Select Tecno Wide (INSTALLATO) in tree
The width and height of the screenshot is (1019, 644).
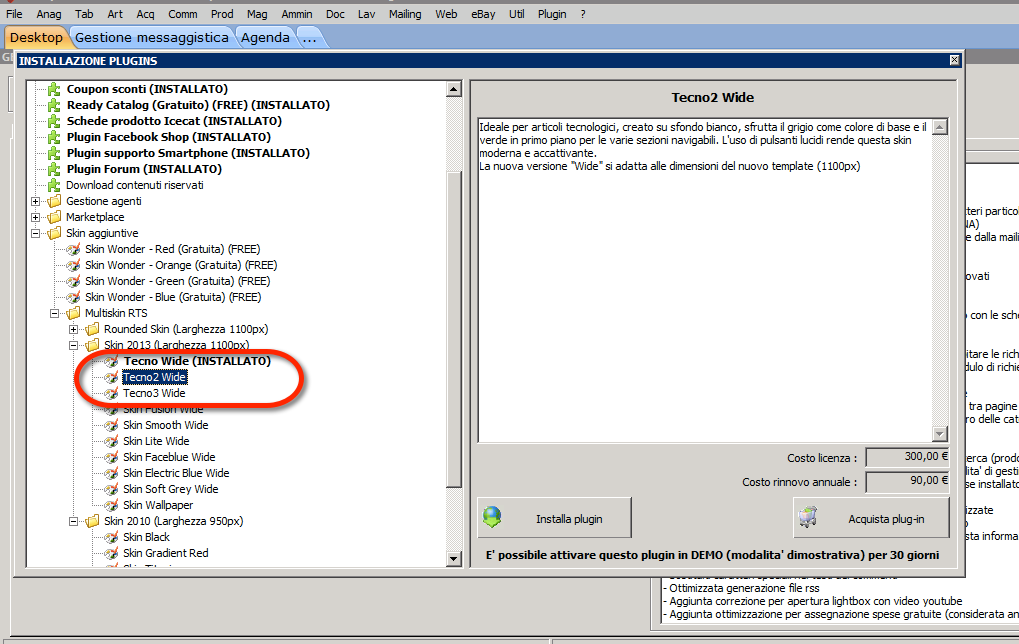click(x=197, y=361)
